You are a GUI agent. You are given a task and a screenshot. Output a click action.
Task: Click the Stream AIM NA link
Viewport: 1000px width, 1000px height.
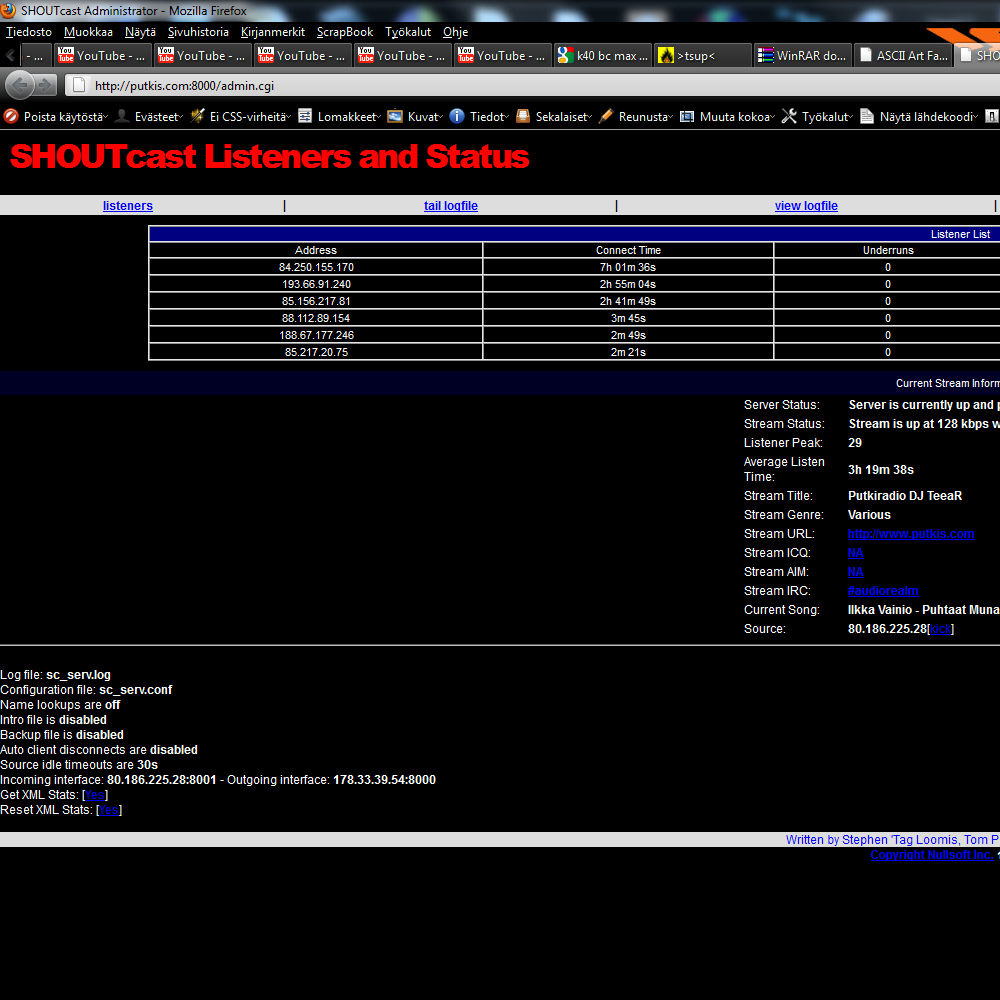(855, 572)
